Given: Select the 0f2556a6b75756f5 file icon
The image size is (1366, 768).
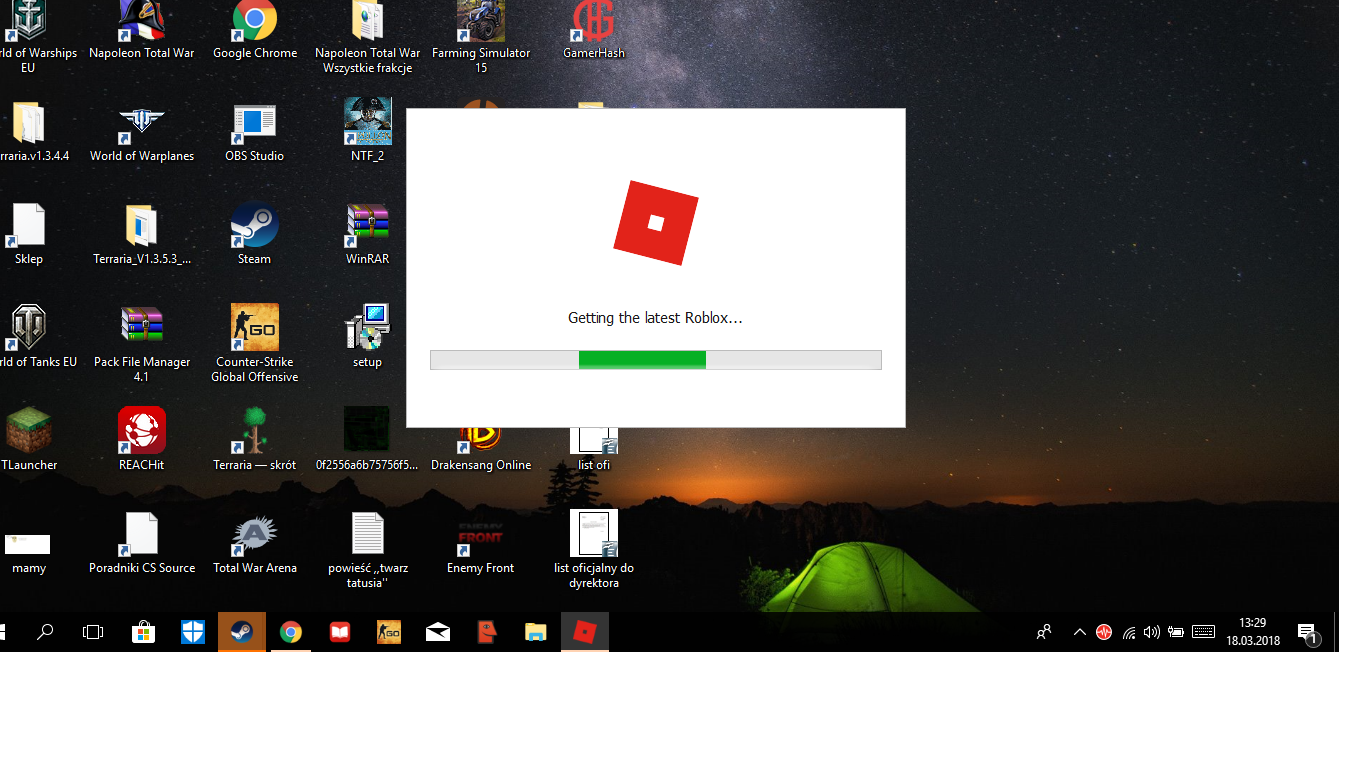Looking at the screenshot, I should (x=367, y=440).
